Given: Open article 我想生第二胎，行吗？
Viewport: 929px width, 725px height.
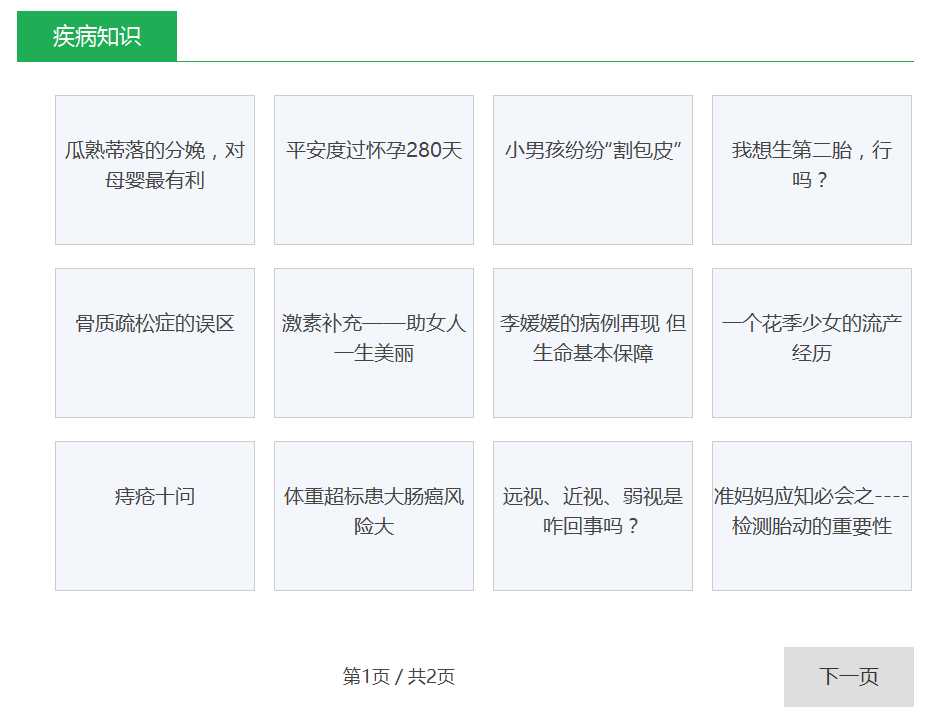Looking at the screenshot, I should pos(812,169).
